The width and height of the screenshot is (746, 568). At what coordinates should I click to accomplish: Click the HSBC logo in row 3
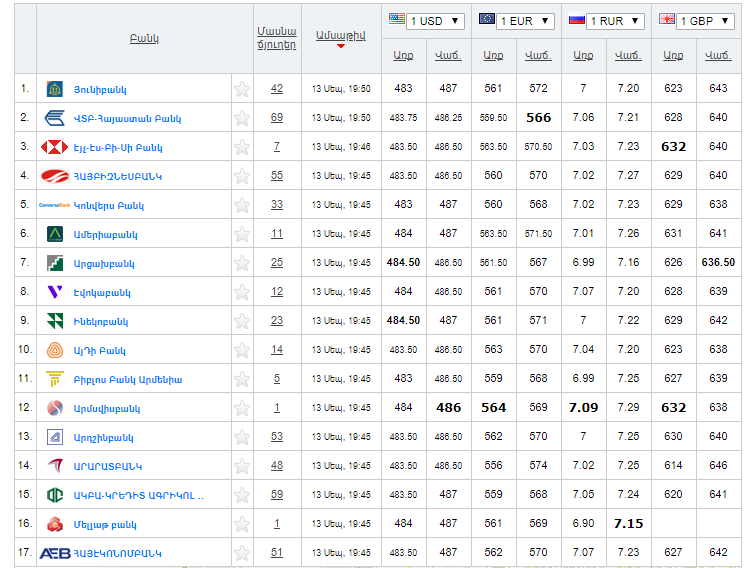(x=55, y=147)
